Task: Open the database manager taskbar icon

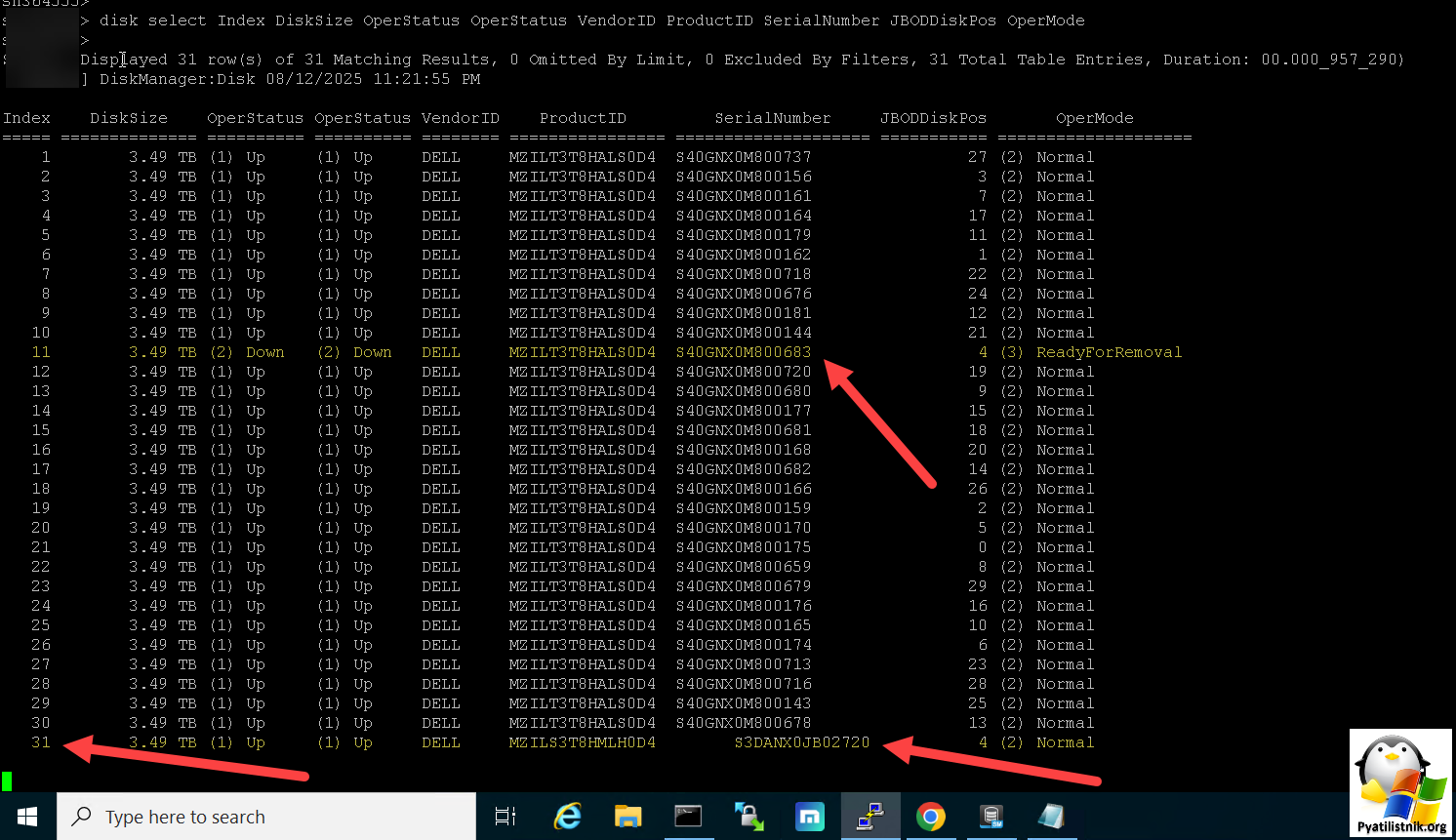Action: pos(991,817)
